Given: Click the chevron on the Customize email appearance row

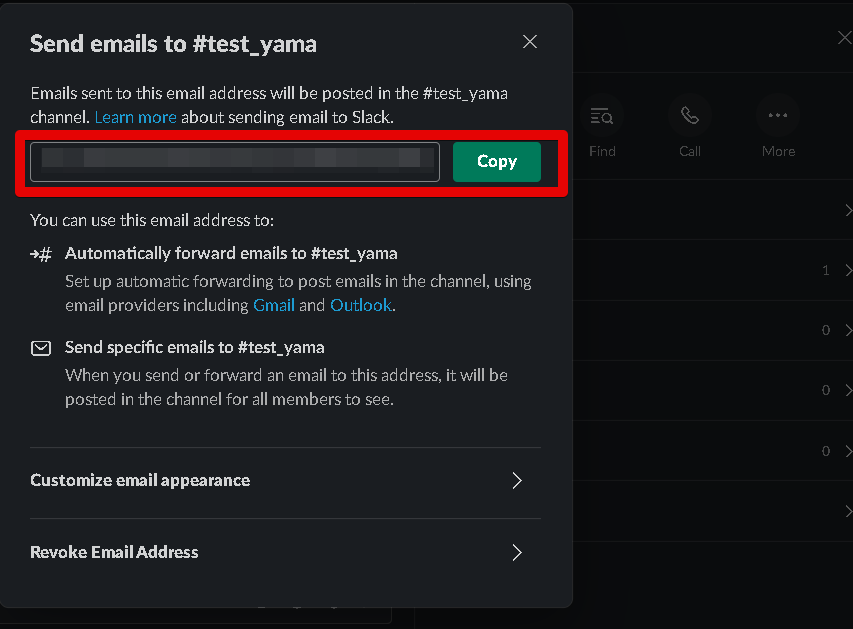Looking at the screenshot, I should 516,481.
